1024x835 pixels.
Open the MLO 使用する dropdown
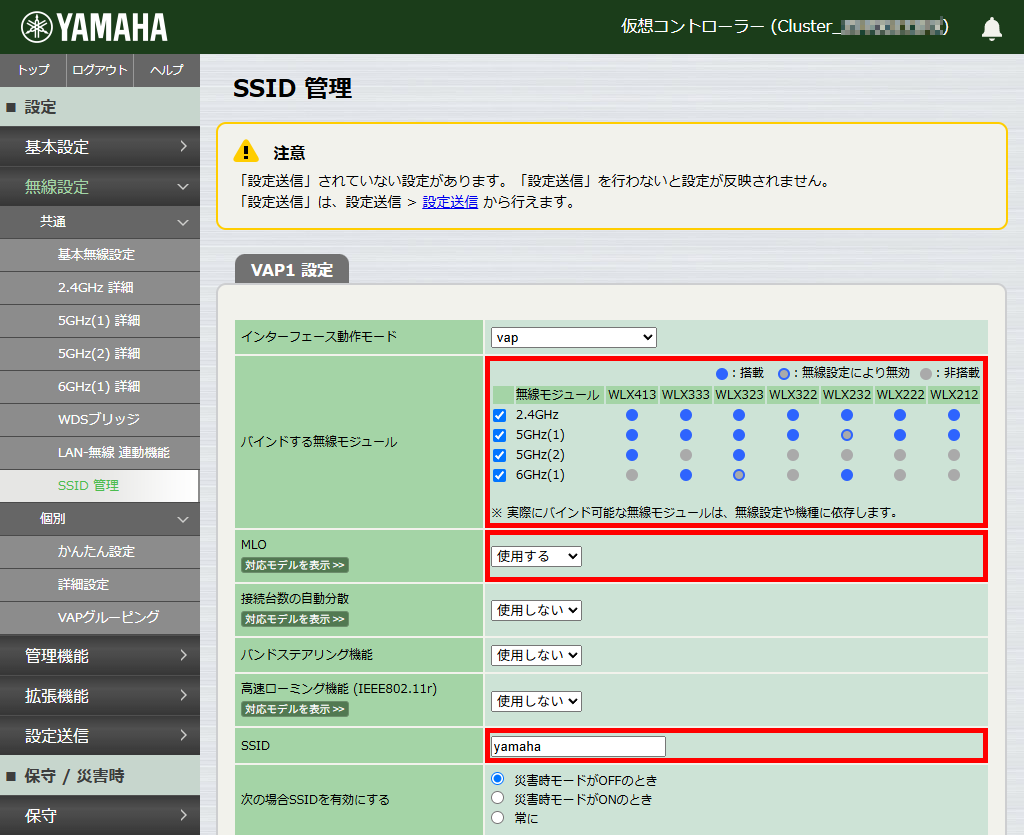pyautogui.click(x=536, y=556)
